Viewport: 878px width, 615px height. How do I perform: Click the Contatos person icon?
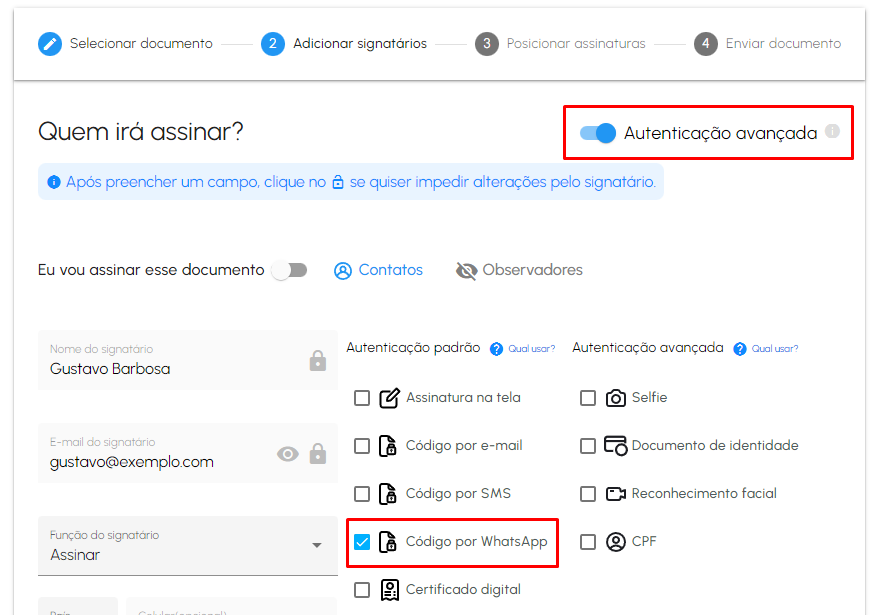343,270
